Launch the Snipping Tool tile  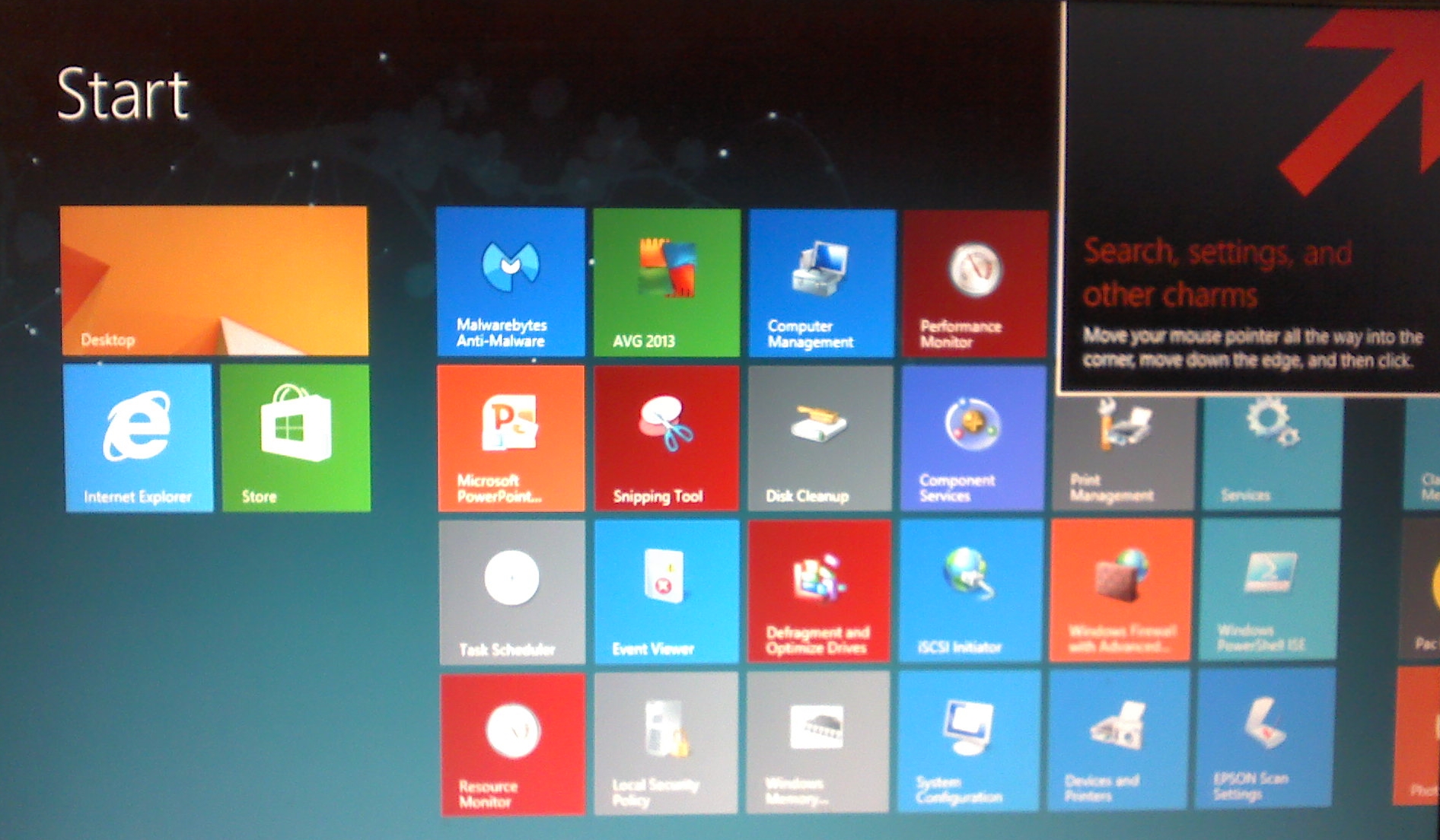pyautogui.click(x=667, y=438)
